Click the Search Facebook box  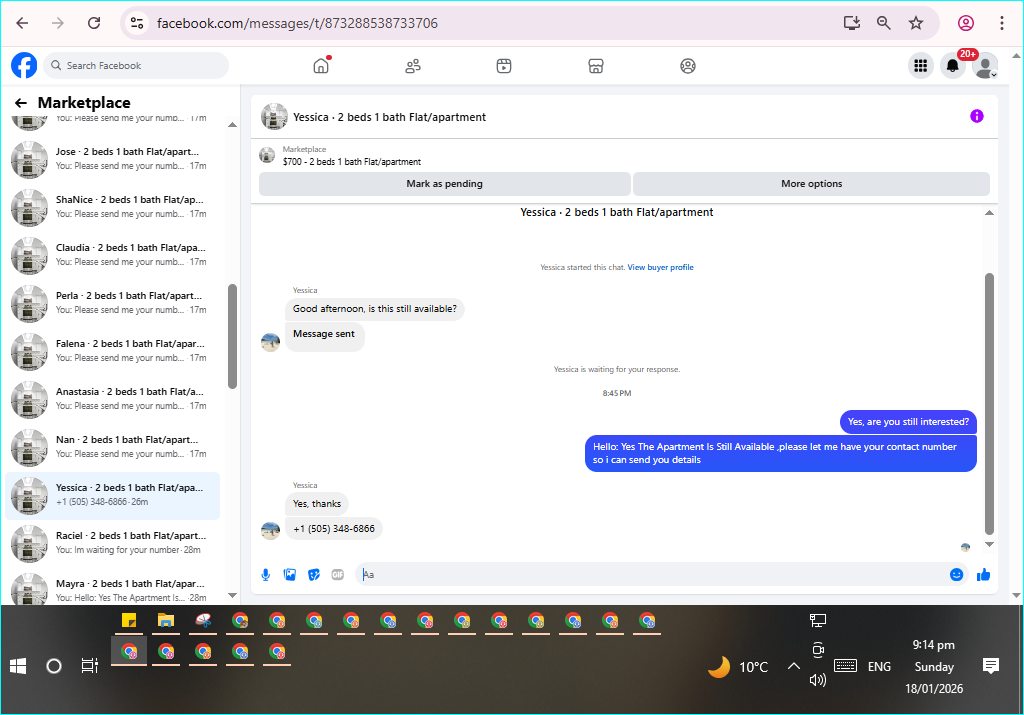136,65
